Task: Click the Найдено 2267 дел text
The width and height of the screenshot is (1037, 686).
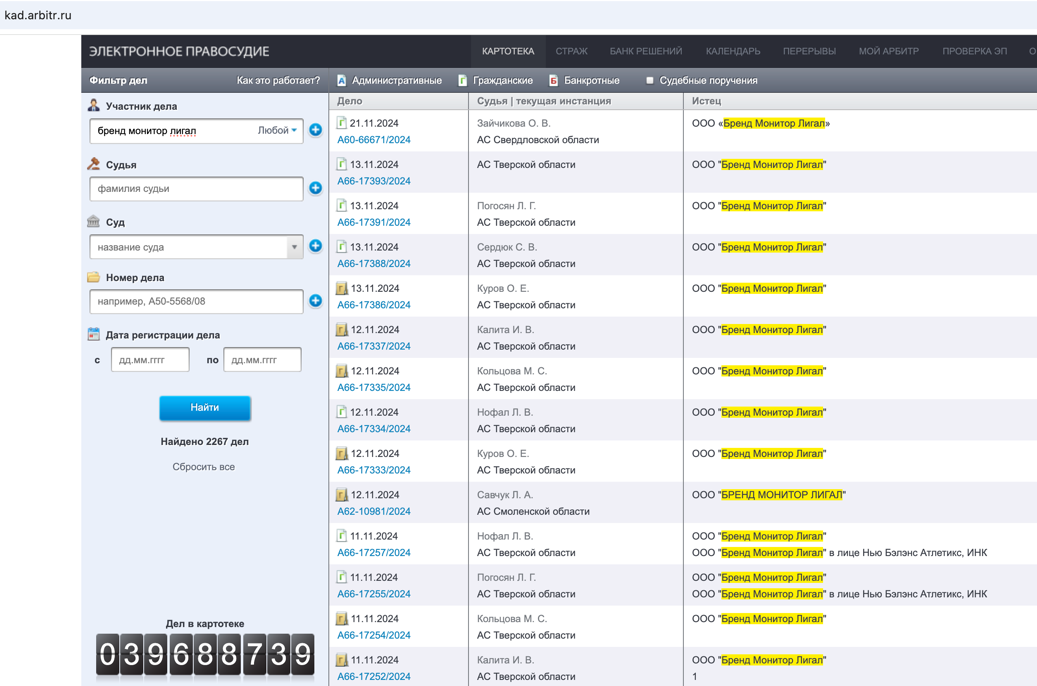Action: (x=204, y=441)
